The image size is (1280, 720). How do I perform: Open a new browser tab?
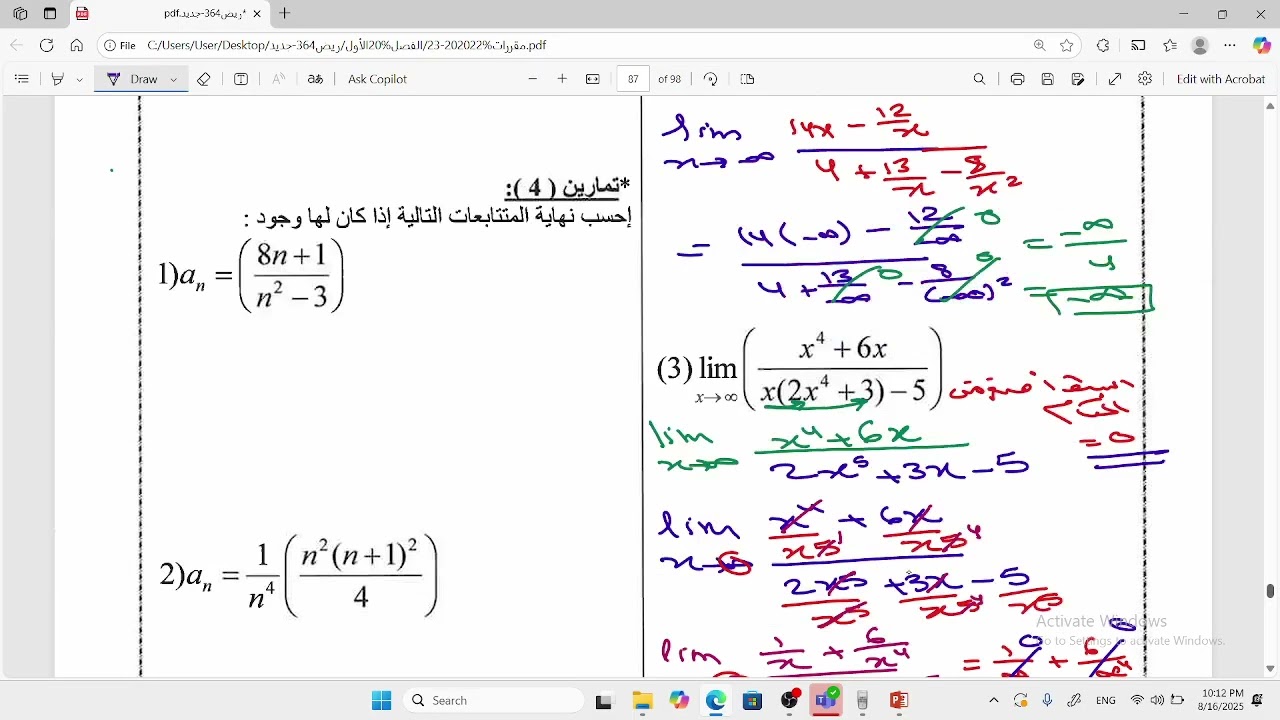[x=285, y=14]
